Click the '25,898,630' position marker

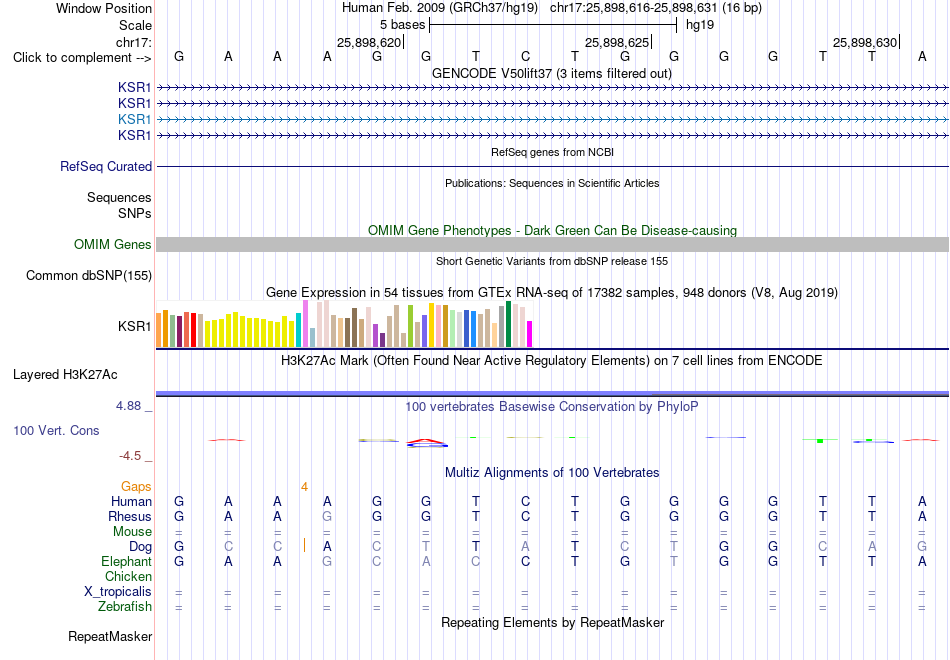pos(865,42)
